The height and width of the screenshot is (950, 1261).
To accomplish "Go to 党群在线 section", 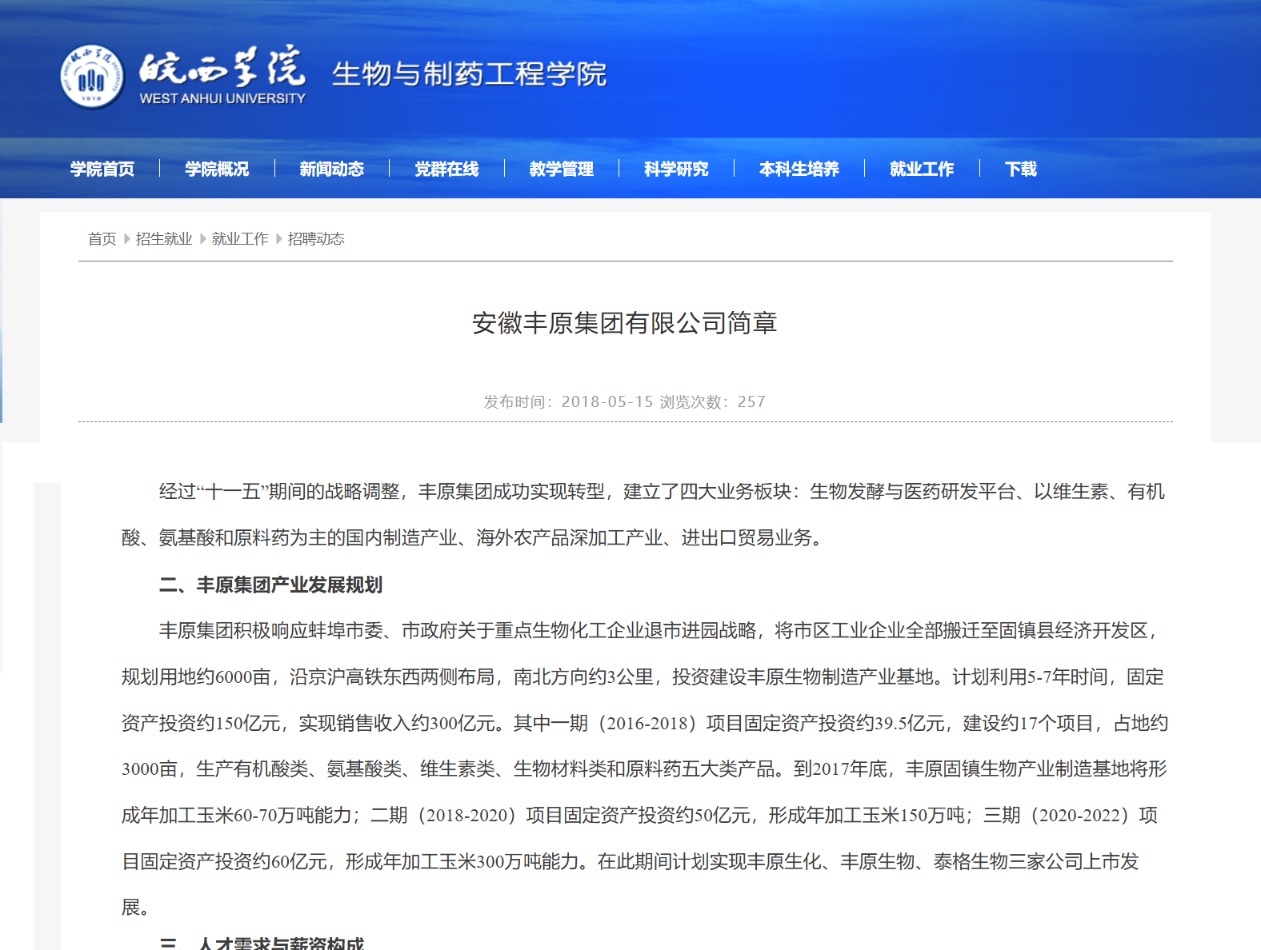I will tap(447, 169).
